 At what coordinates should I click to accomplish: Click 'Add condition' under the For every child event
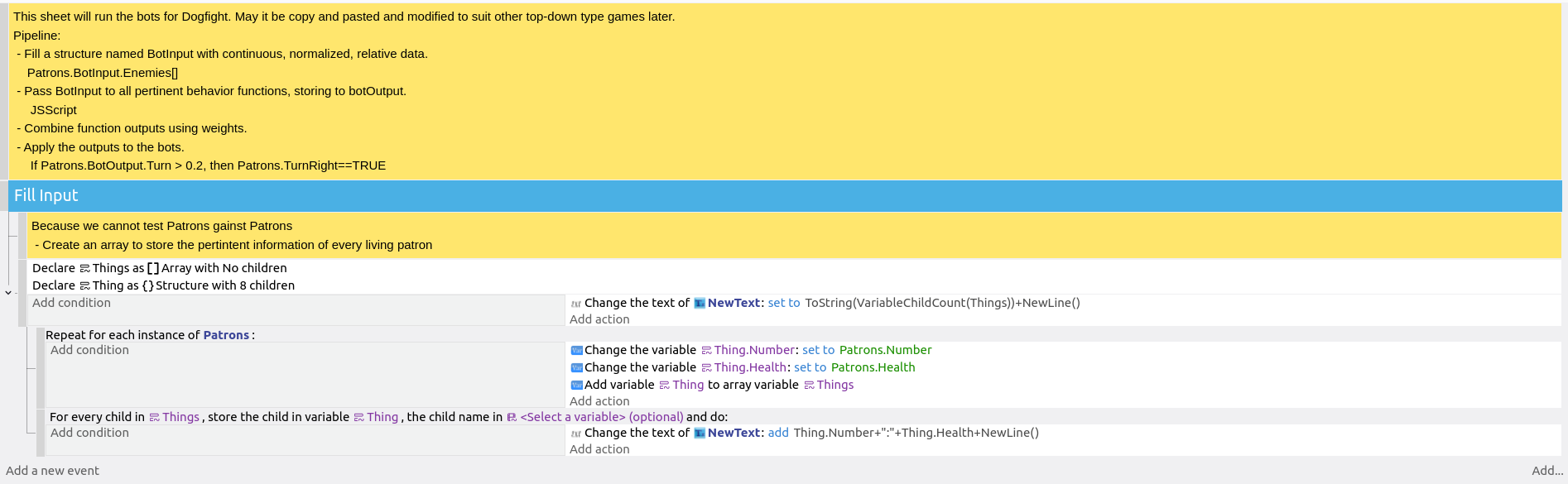point(89,434)
